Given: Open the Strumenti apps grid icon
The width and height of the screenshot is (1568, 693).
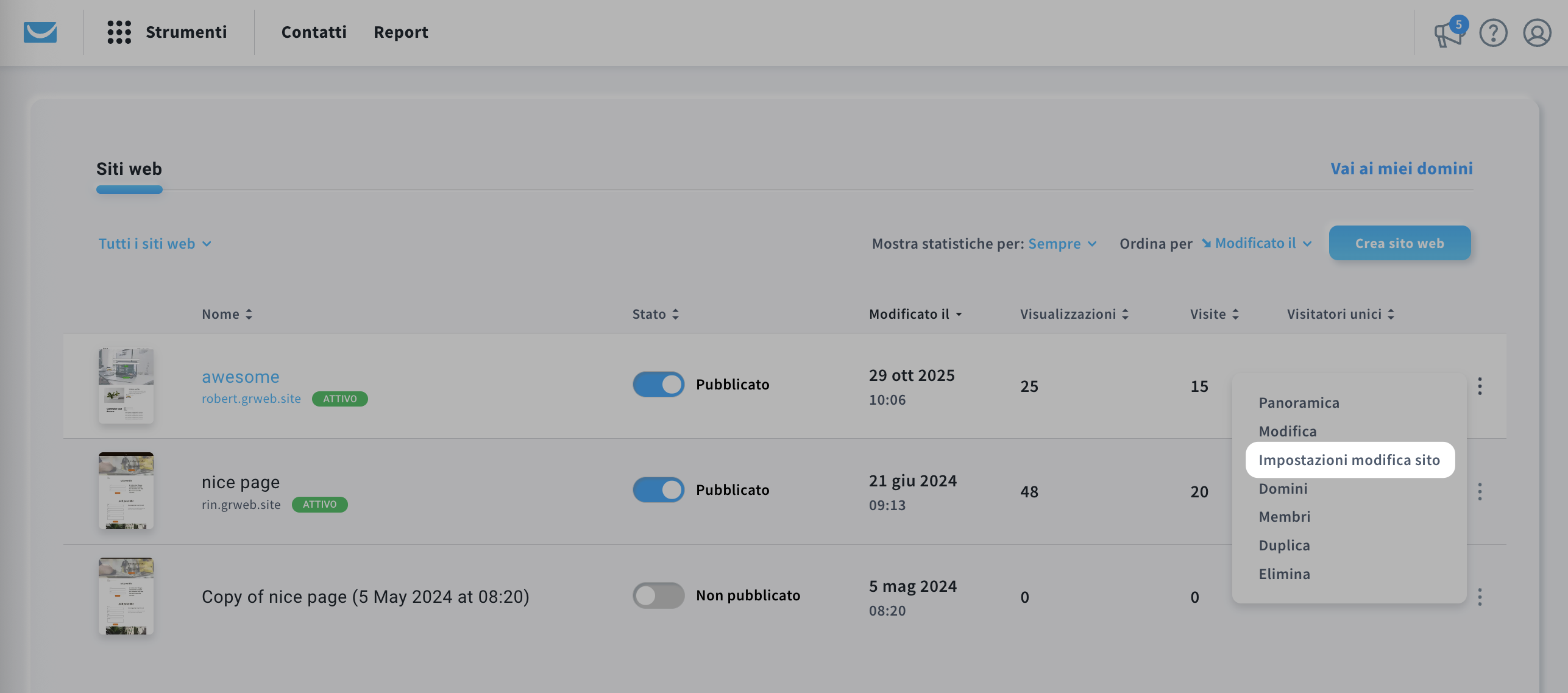Looking at the screenshot, I should [x=119, y=32].
